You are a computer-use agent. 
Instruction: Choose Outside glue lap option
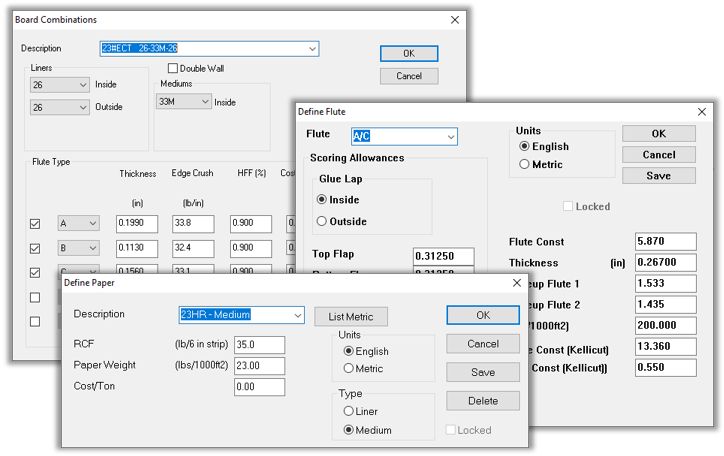pos(322,221)
